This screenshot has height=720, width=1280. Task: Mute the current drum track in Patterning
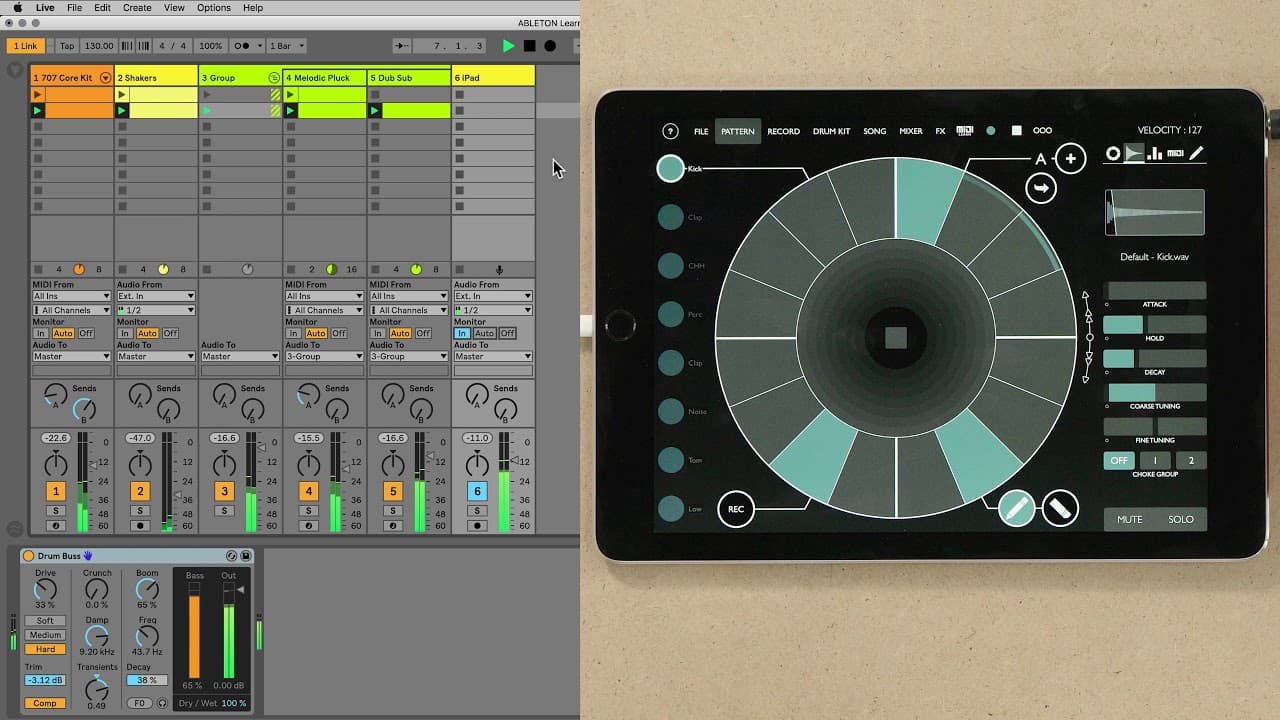pyautogui.click(x=1128, y=519)
